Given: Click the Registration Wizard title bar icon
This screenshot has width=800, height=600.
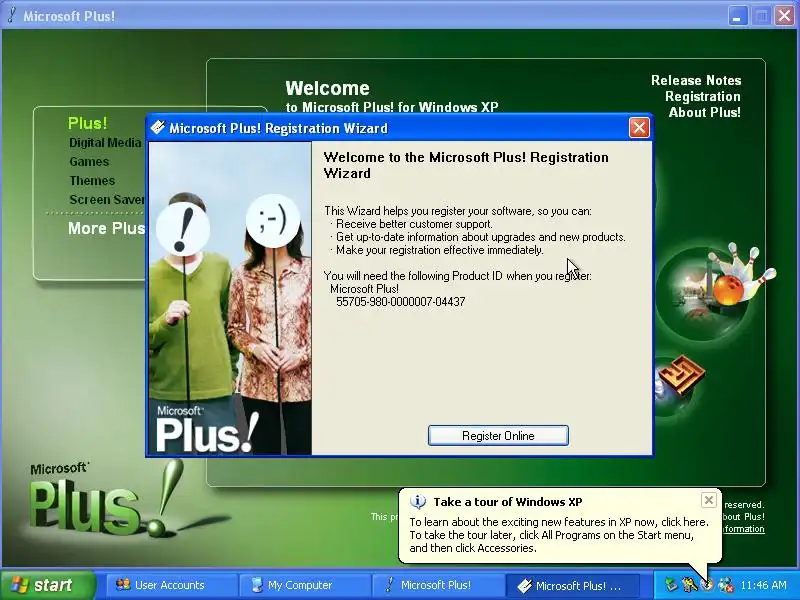Looking at the screenshot, I should (158, 128).
